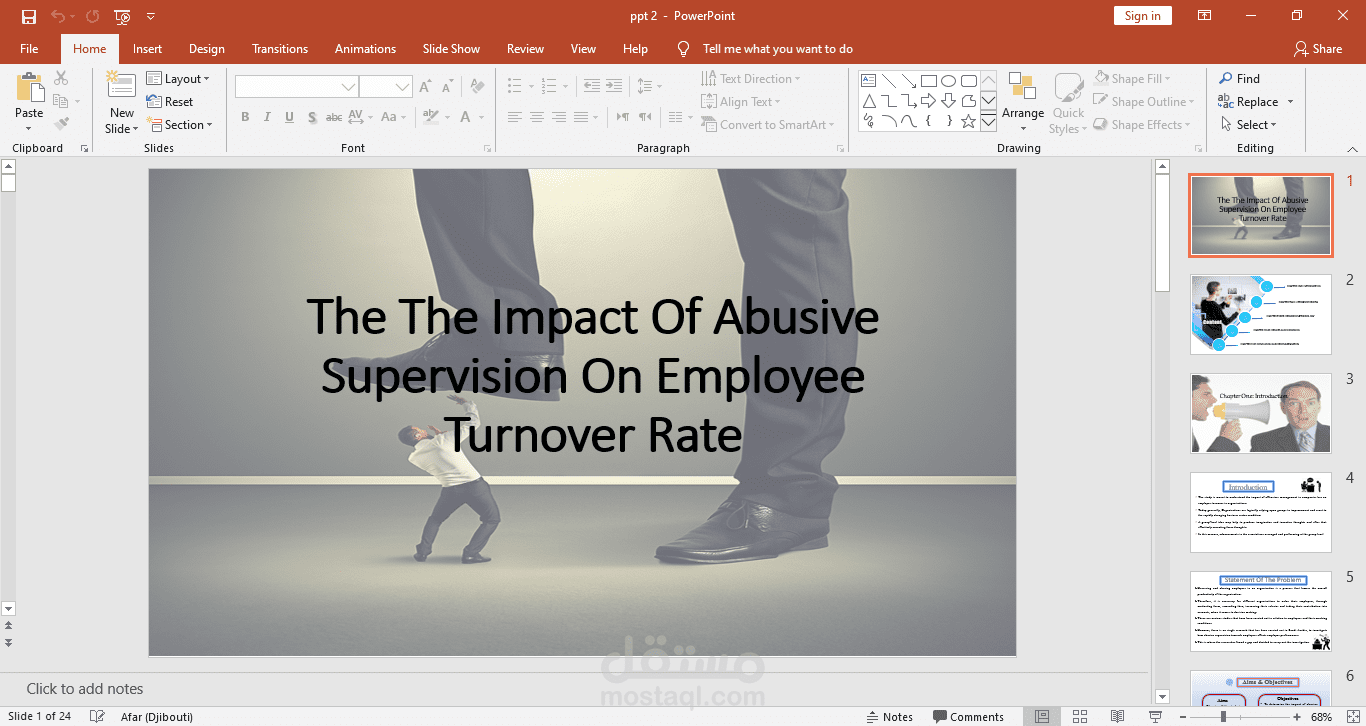Image resolution: width=1366 pixels, height=726 pixels.
Task: Open the File menu
Action: tap(29, 49)
